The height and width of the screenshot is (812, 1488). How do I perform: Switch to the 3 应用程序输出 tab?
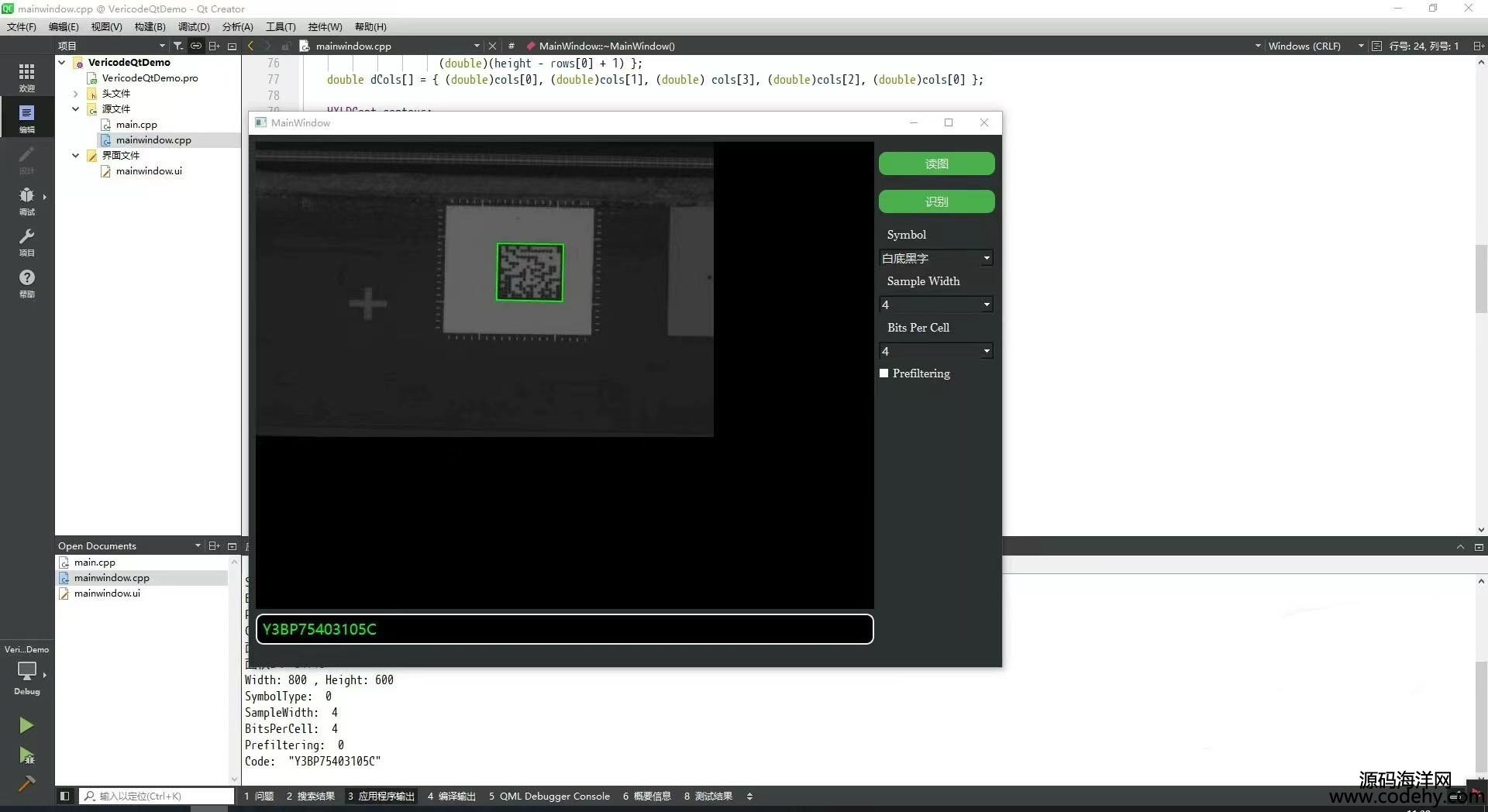[381, 796]
